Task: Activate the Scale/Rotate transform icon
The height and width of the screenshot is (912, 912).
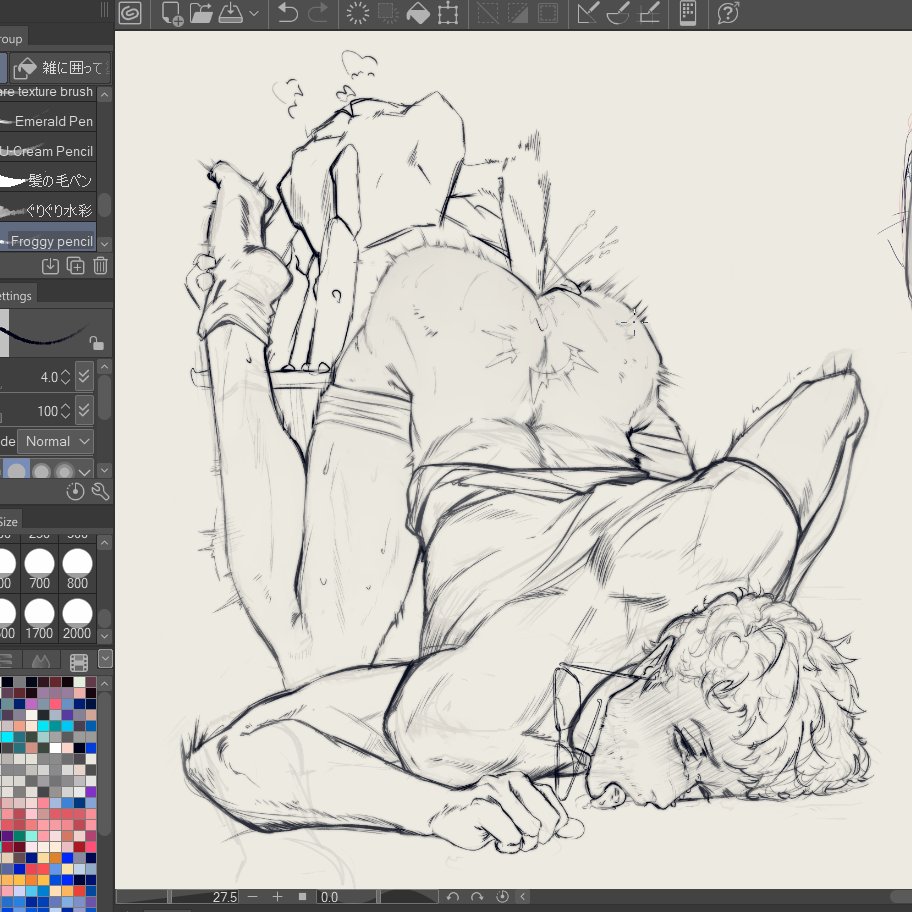Action: pyautogui.click(x=448, y=13)
